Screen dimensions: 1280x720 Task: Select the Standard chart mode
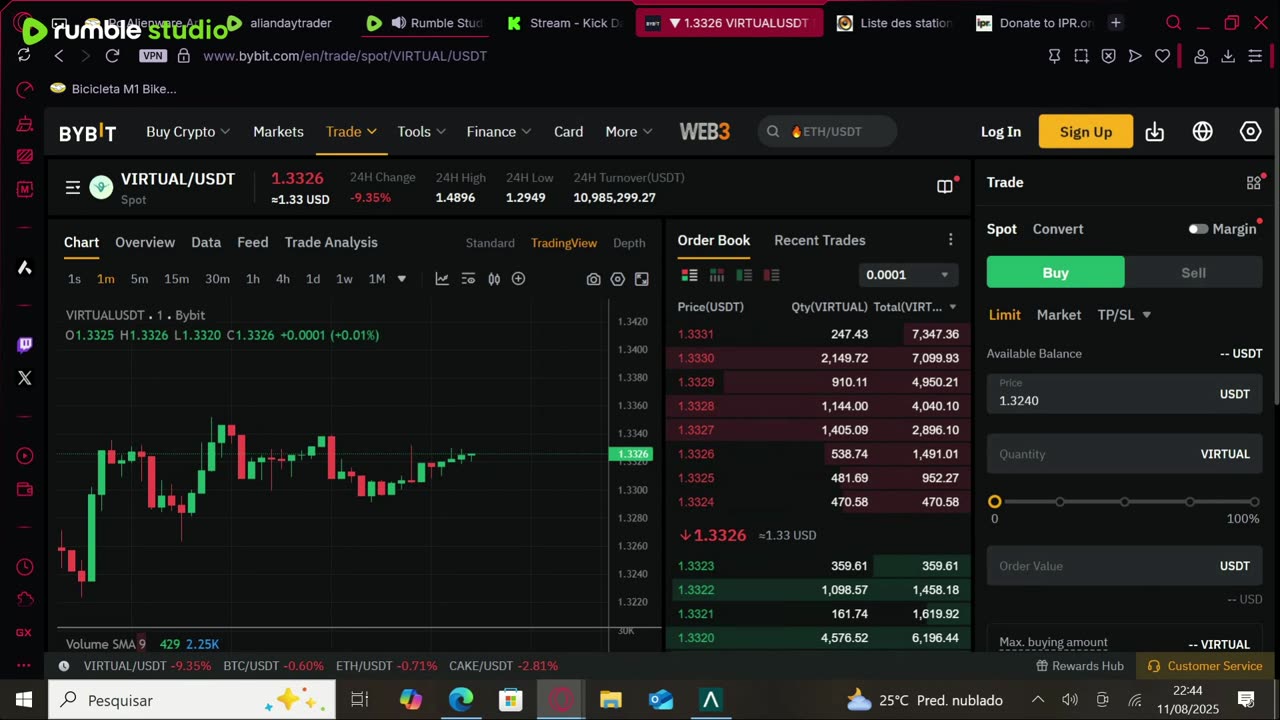[x=490, y=243]
